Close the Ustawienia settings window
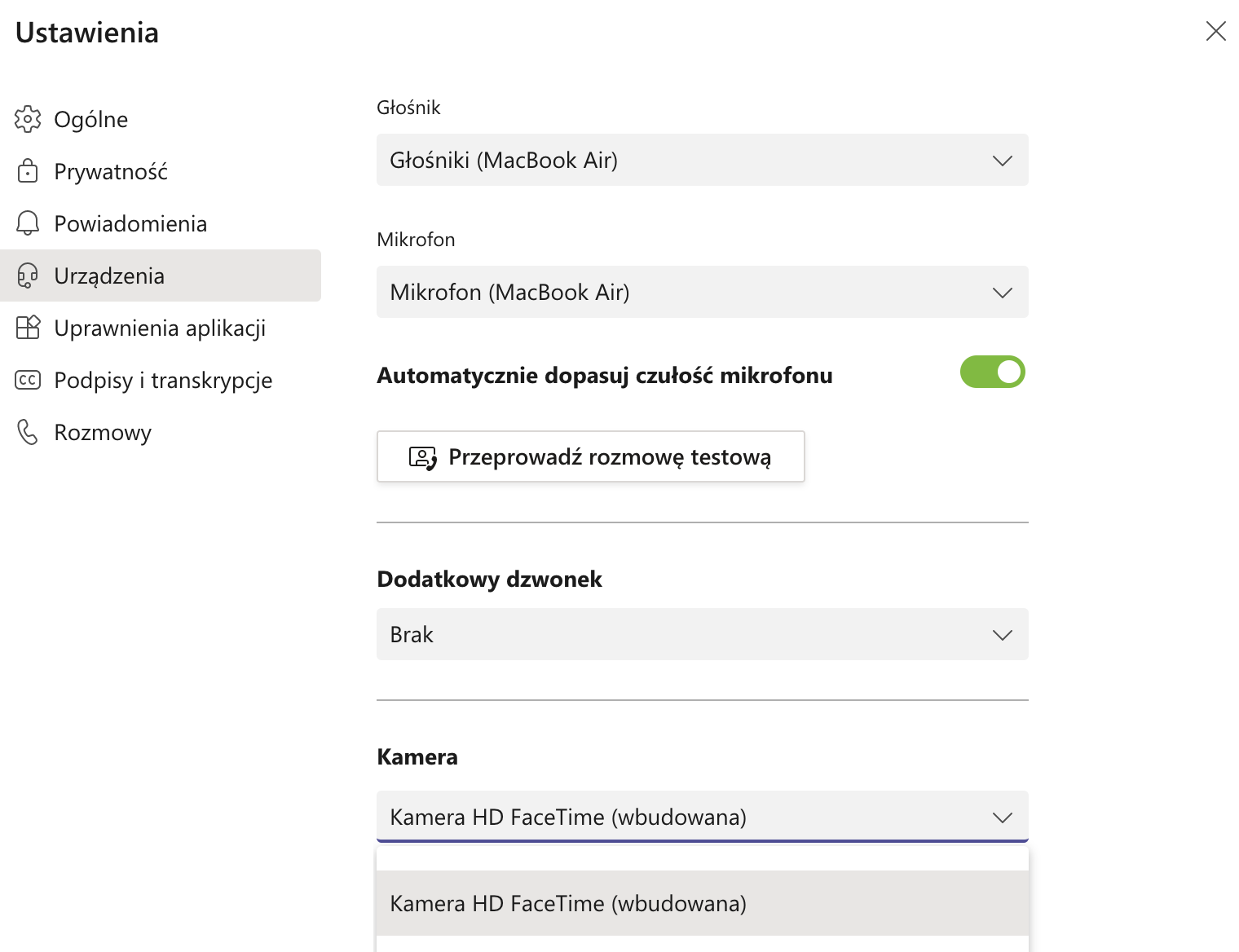The height and width of the screenshot is (952, 1239). (1215, 31)
